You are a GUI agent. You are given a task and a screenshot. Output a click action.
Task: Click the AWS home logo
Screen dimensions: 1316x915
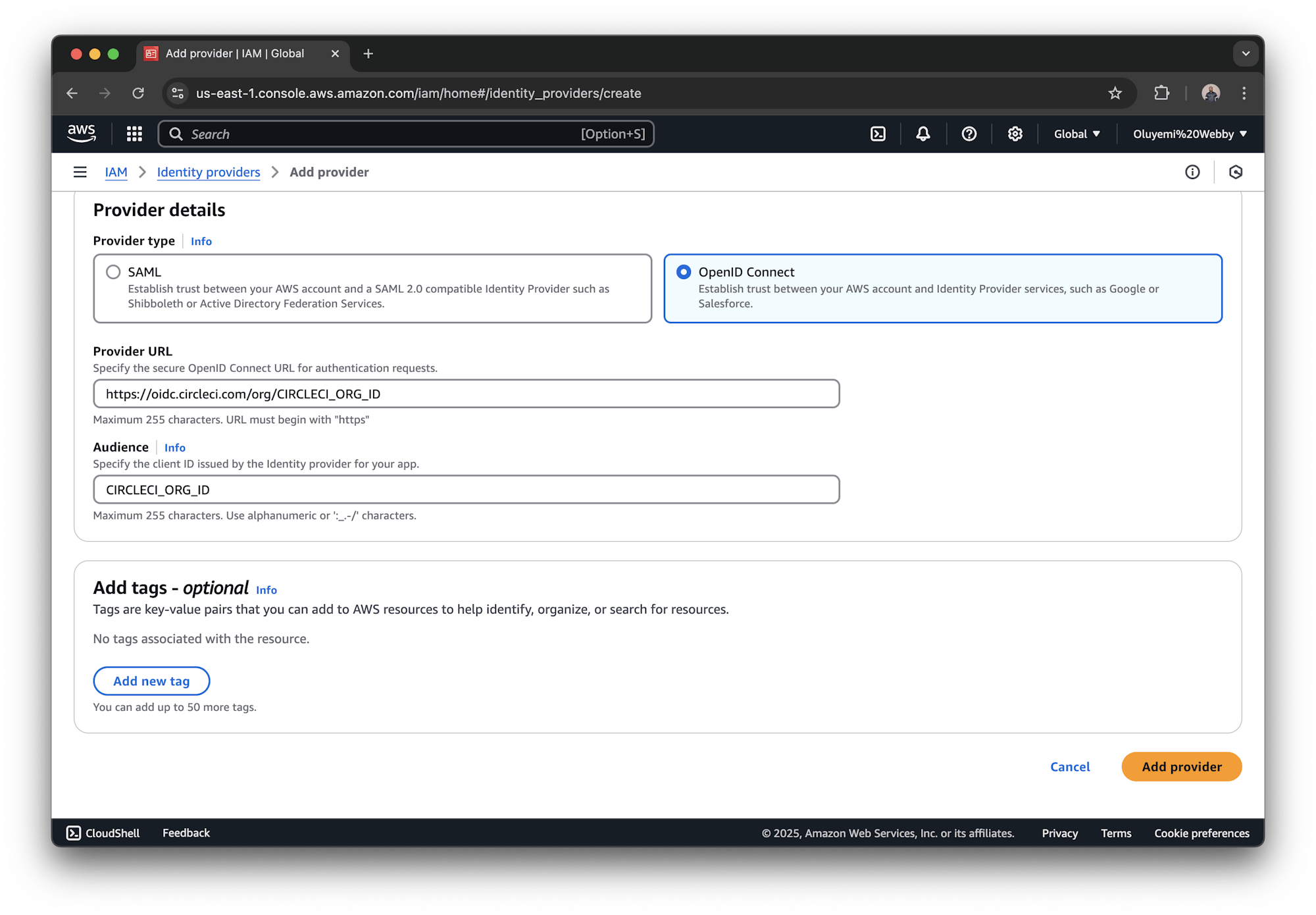82,134
